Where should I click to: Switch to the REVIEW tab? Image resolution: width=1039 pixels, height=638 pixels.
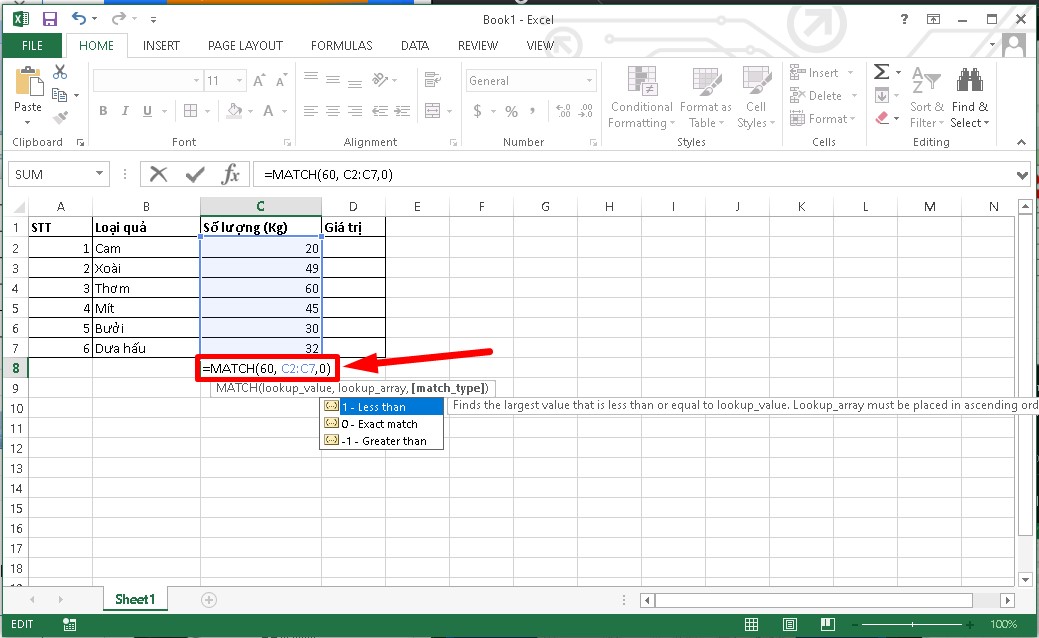[478, 46]
